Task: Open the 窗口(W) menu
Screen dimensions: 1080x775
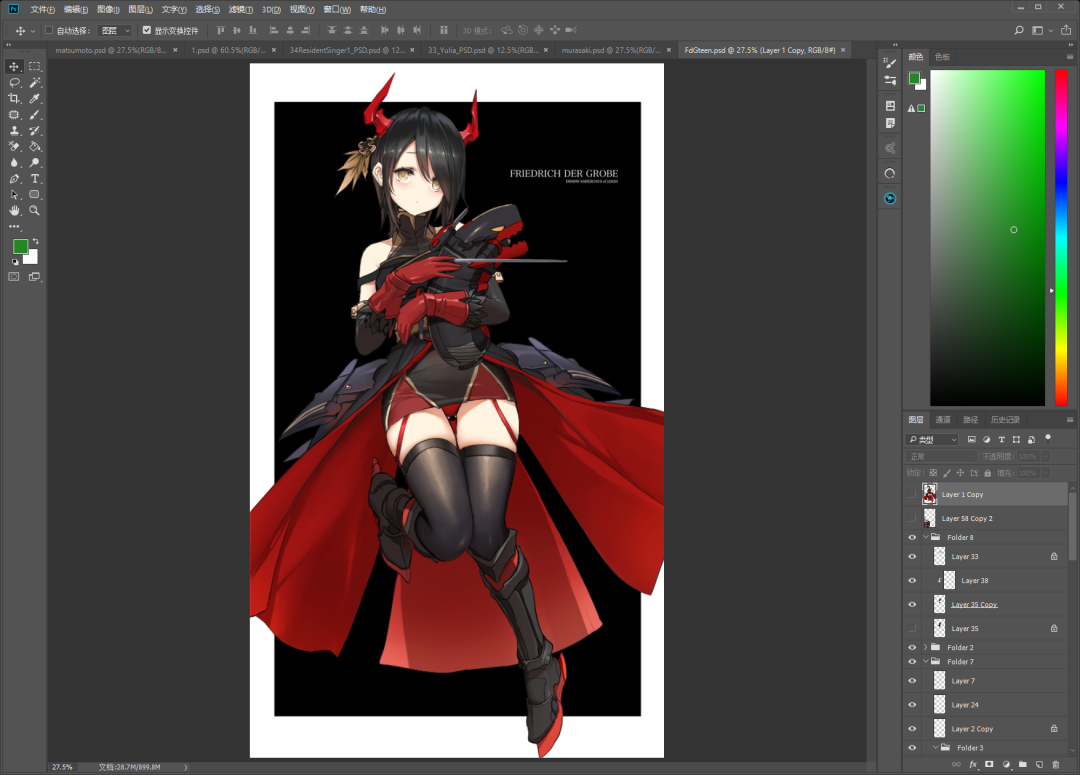Action: [x=337, y=10]
